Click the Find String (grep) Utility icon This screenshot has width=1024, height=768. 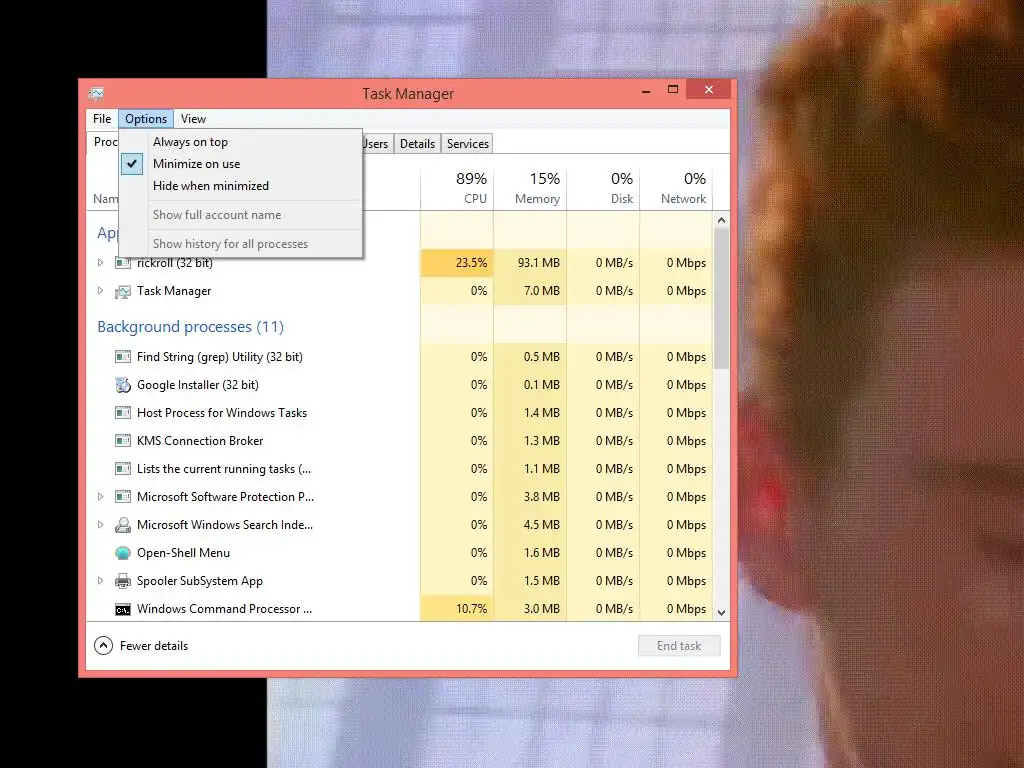pyautogui.click(x=123, y=357)
